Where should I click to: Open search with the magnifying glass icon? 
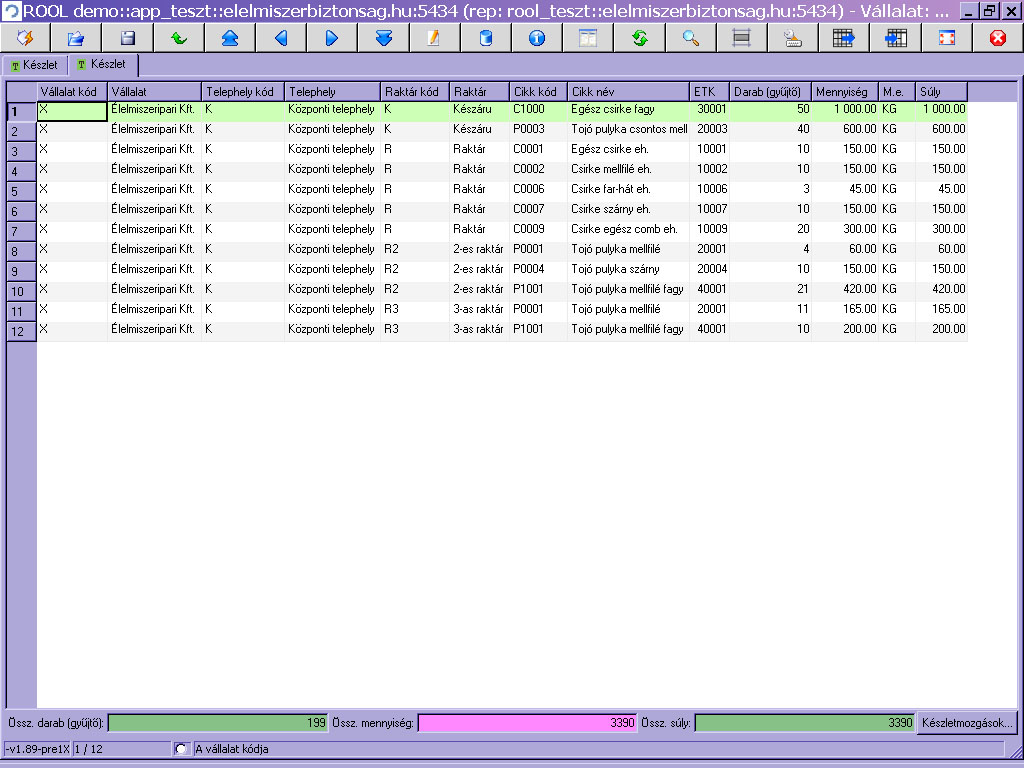coord(690,38)
